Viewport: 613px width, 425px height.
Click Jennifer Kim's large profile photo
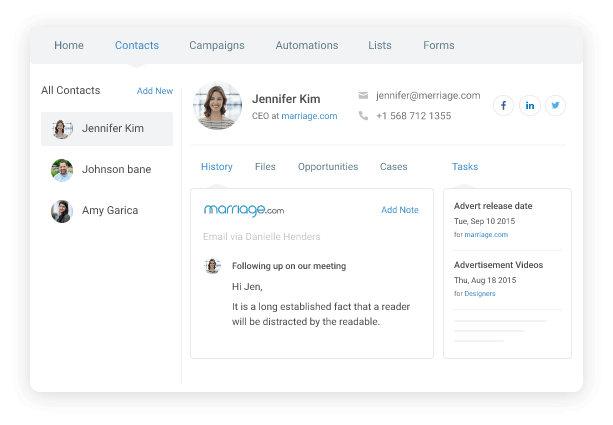click(x=217, y=106)
